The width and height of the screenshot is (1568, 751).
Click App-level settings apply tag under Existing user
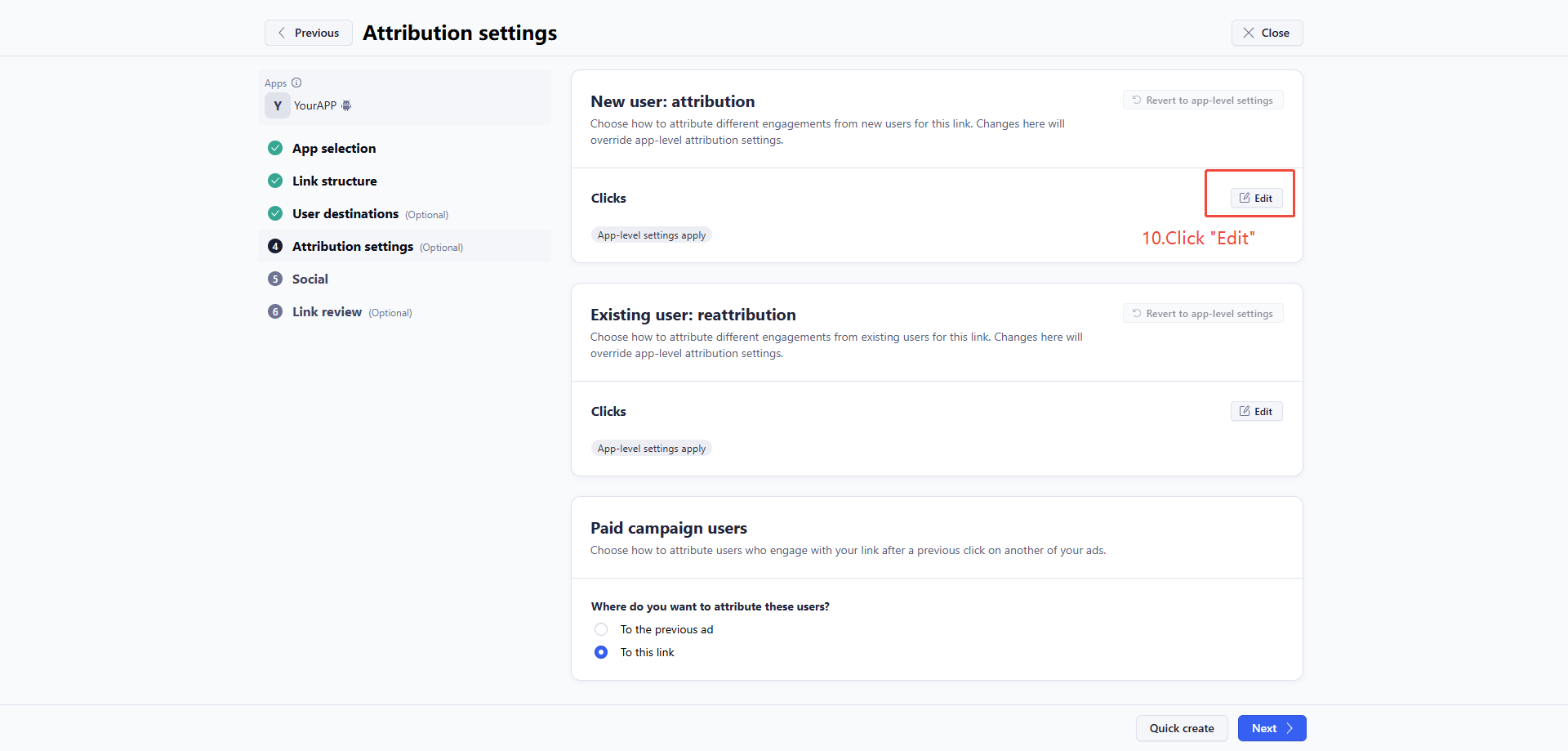coord(652,448)
